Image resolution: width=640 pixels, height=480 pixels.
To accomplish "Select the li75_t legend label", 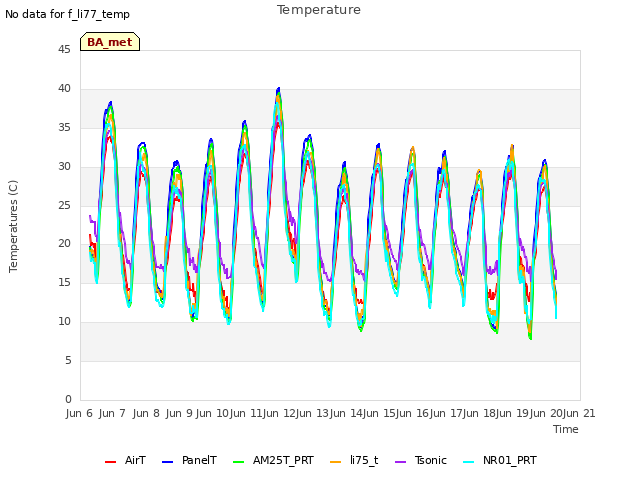I will click(x=364, y=460).
